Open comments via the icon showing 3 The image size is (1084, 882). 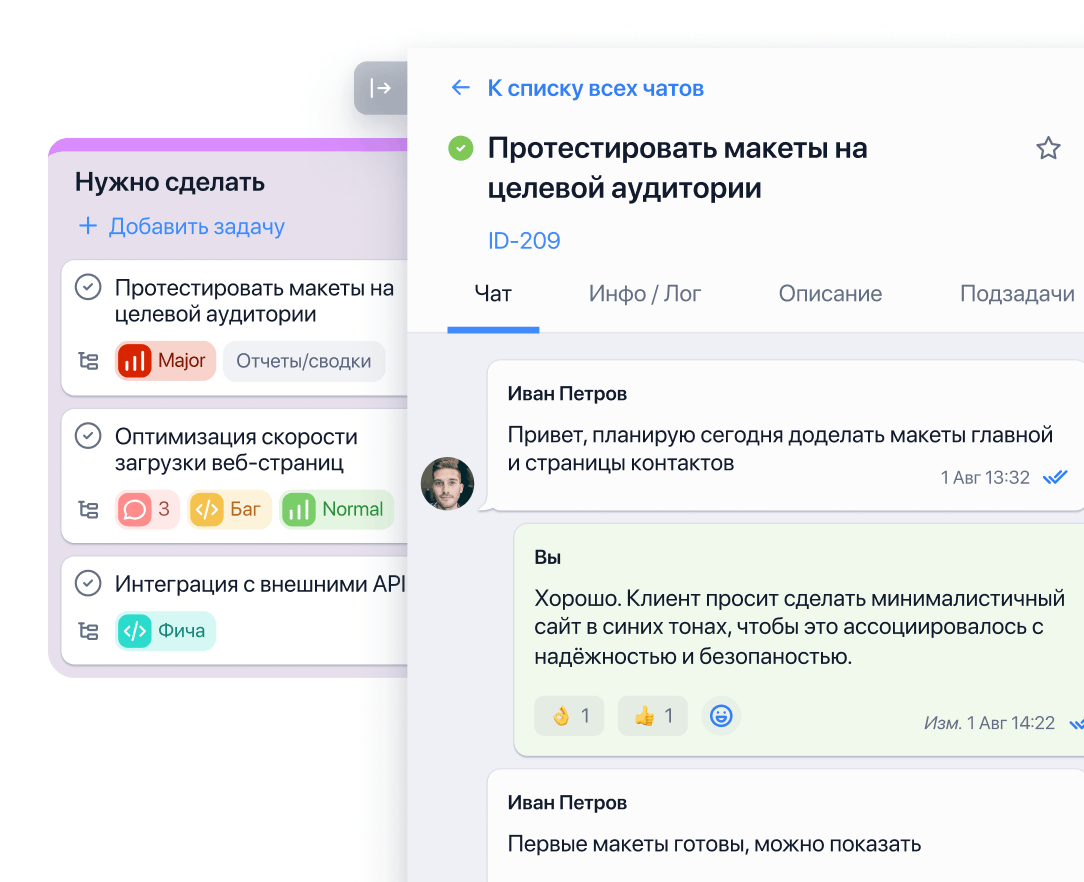click(x=146, y=509)
